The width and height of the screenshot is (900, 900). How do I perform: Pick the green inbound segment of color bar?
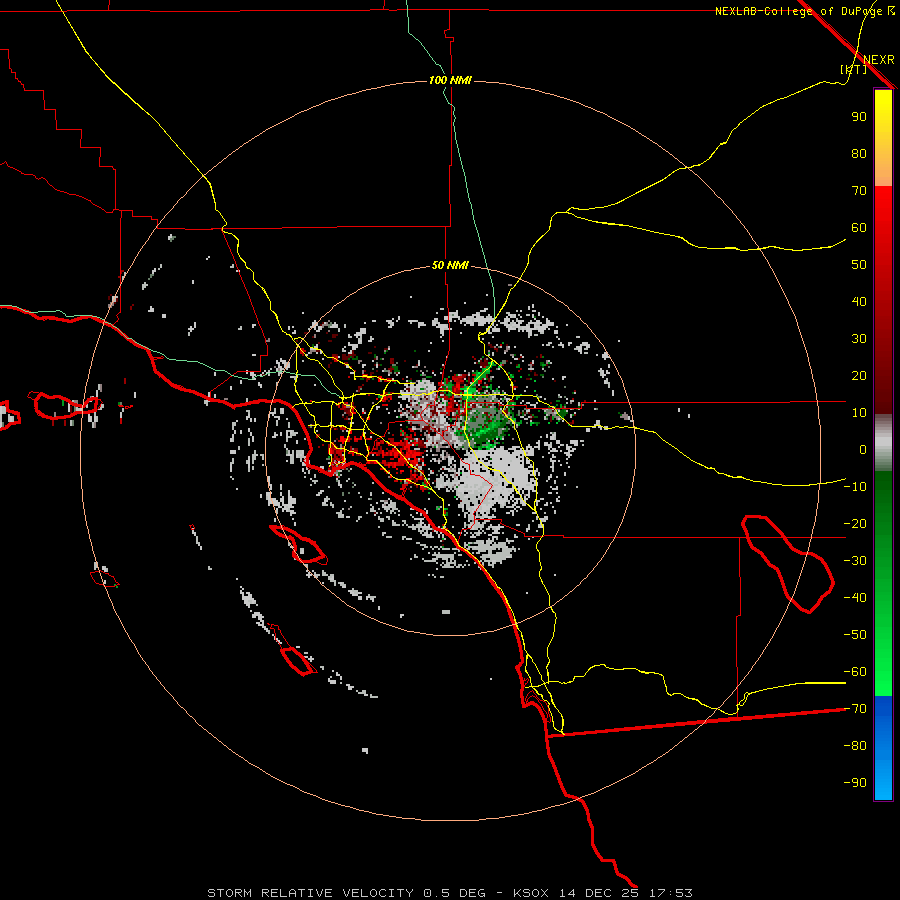point(883,583)
